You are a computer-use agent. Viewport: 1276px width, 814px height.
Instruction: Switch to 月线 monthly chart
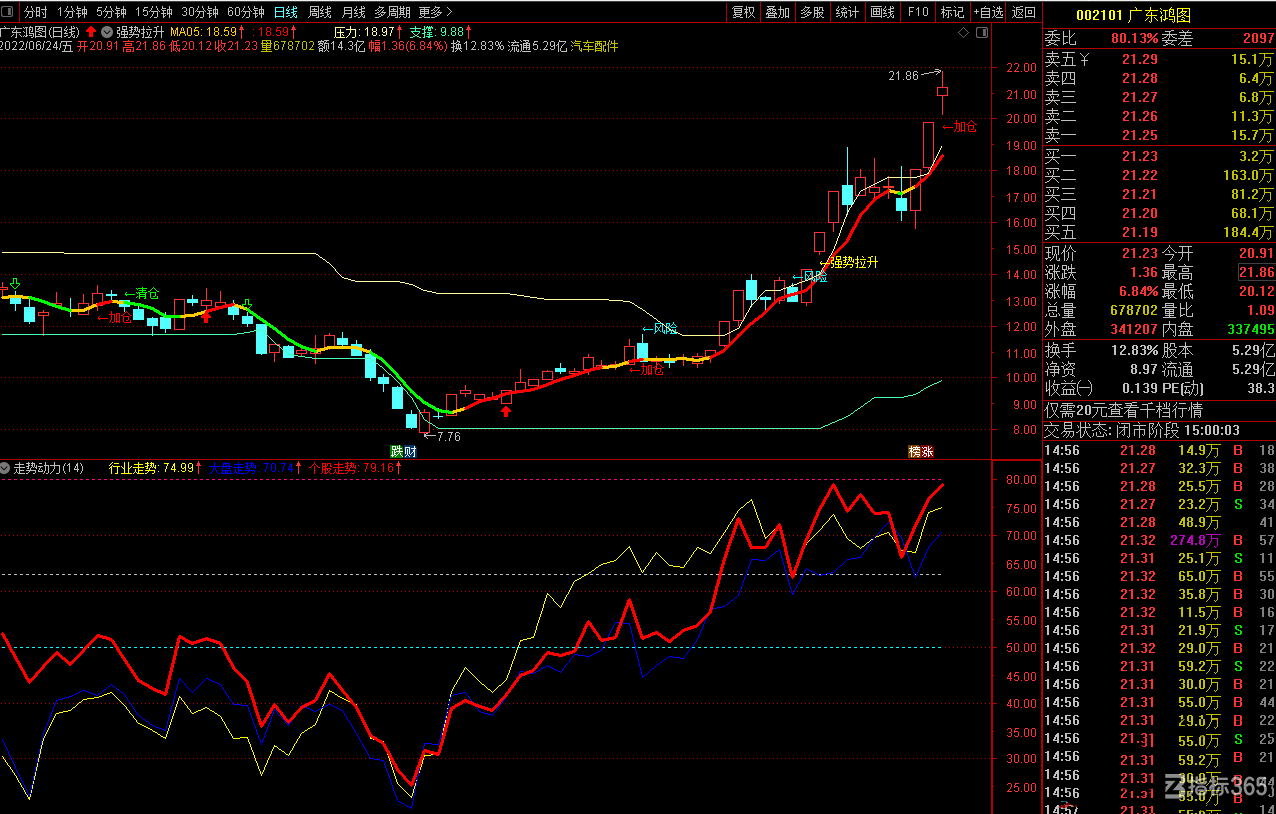pyautogui.click(x=353, y=12)
